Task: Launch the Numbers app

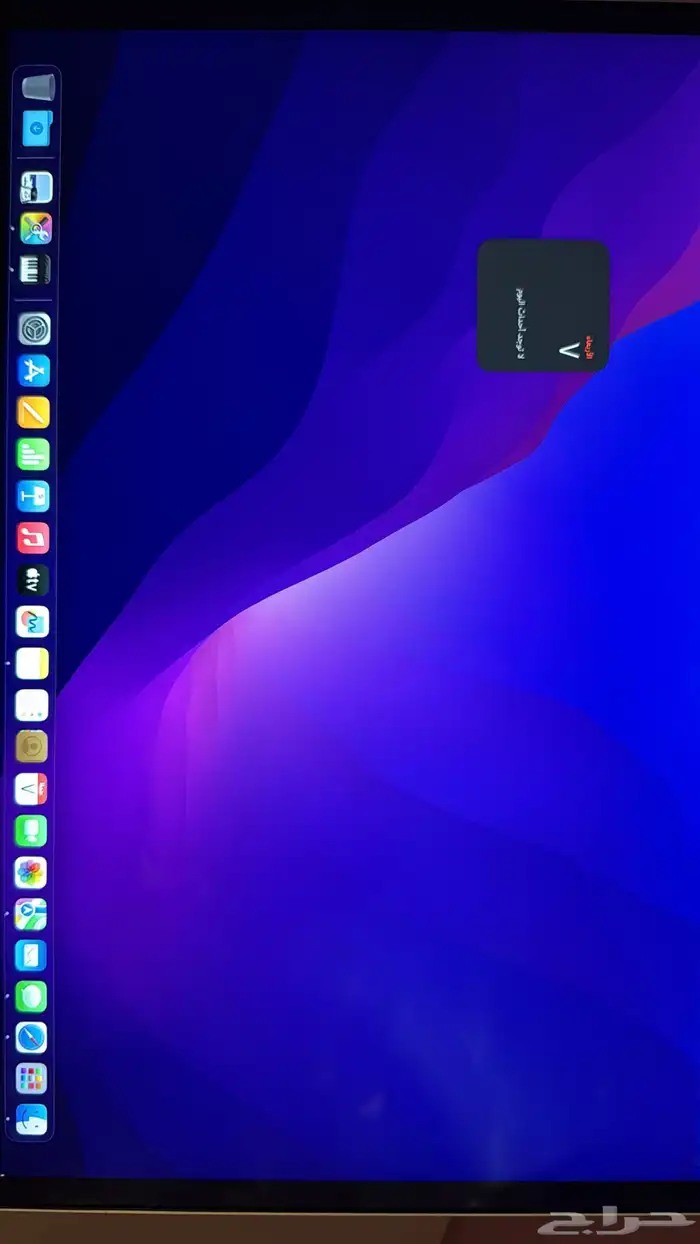Action: pos(33,454)
